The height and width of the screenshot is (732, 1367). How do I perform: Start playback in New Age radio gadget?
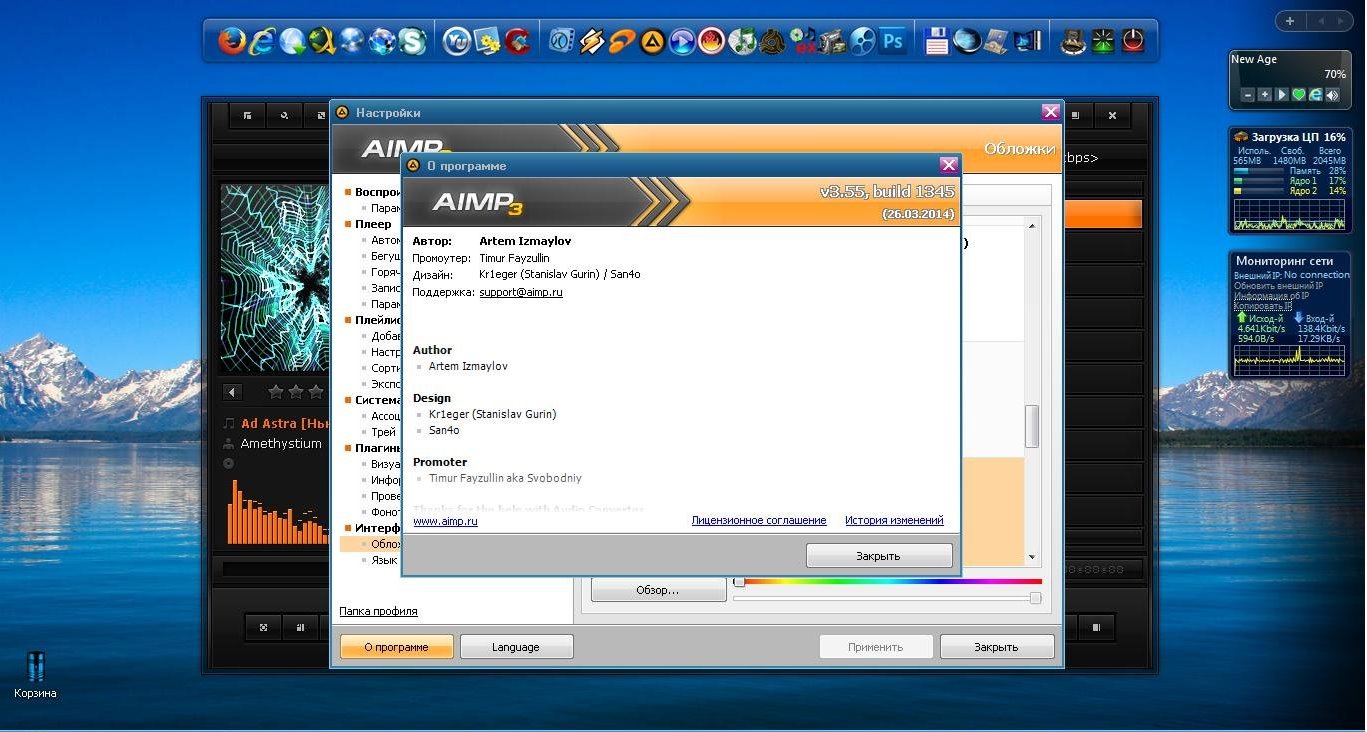pyautogui.click(x=1281, y=95)
